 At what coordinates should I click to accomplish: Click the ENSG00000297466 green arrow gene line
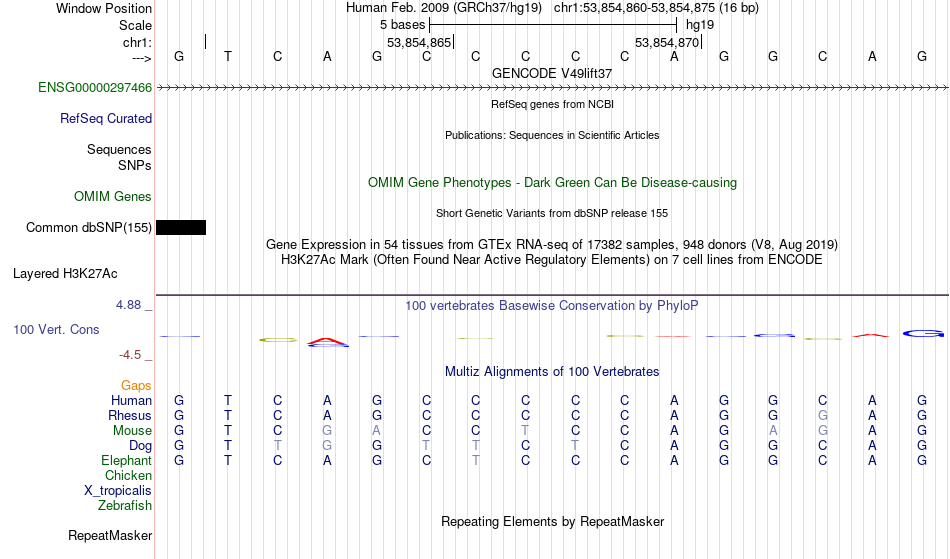tap(552, 88)
